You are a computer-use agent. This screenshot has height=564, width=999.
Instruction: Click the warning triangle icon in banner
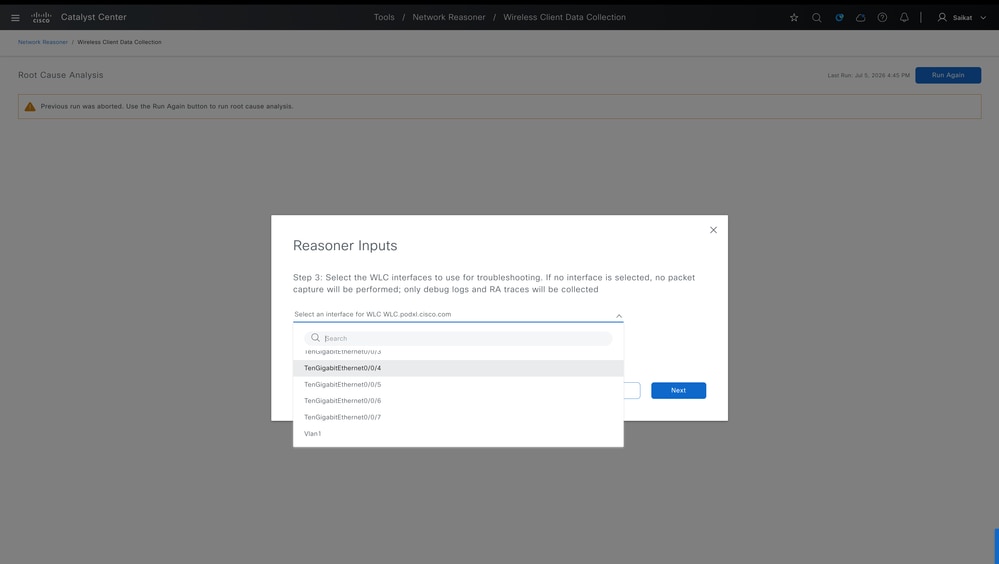(30, 106)
